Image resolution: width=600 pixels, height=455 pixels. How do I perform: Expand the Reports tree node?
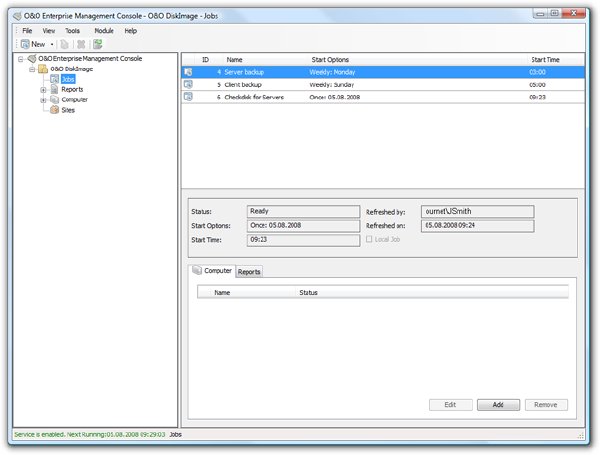43,90
